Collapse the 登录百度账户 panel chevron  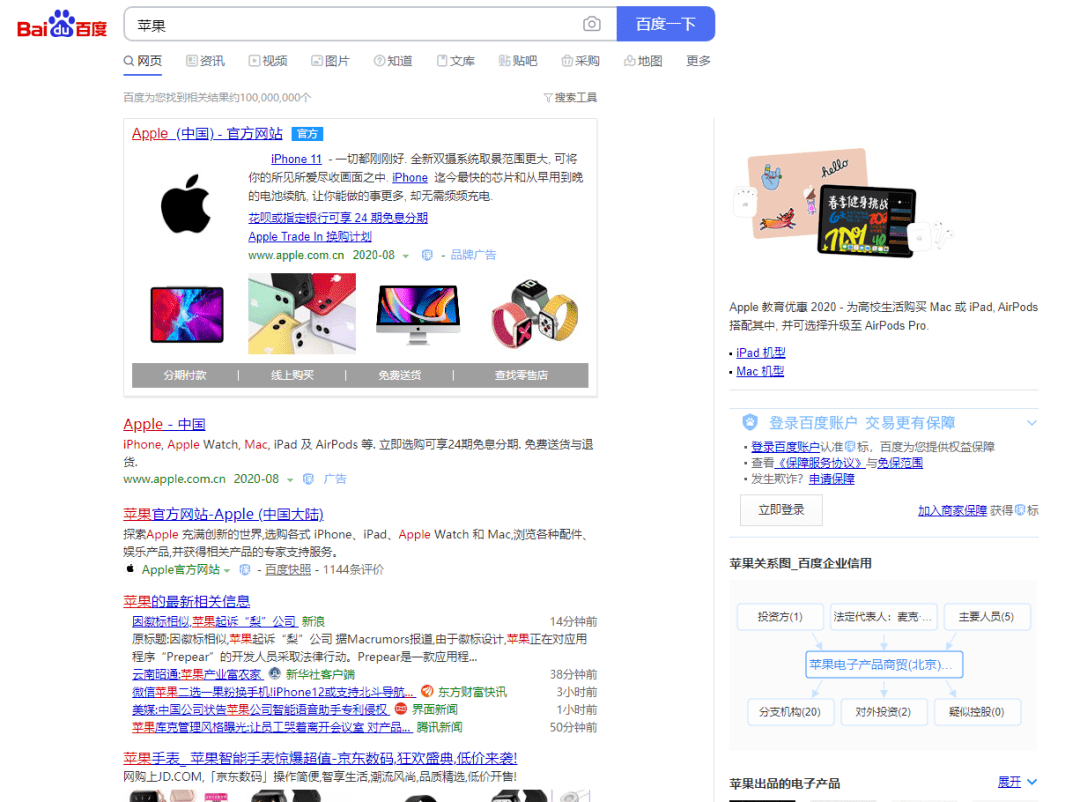[1031, 423]
